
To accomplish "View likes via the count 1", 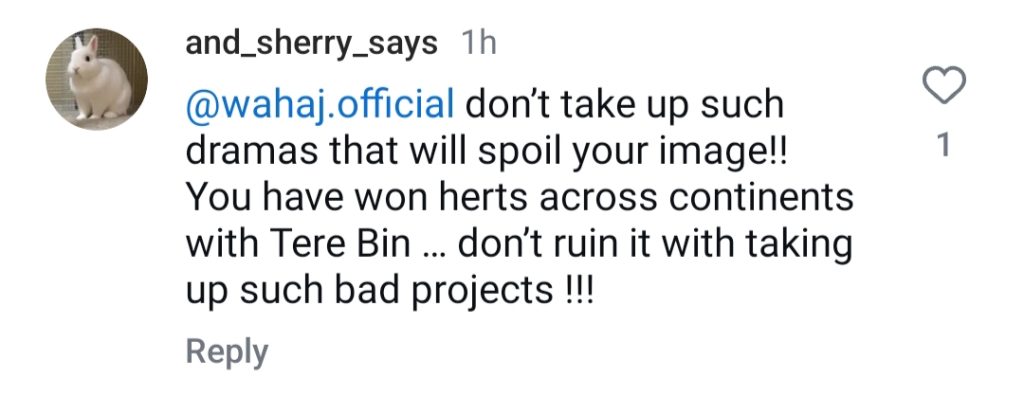I will pos(943,146).
